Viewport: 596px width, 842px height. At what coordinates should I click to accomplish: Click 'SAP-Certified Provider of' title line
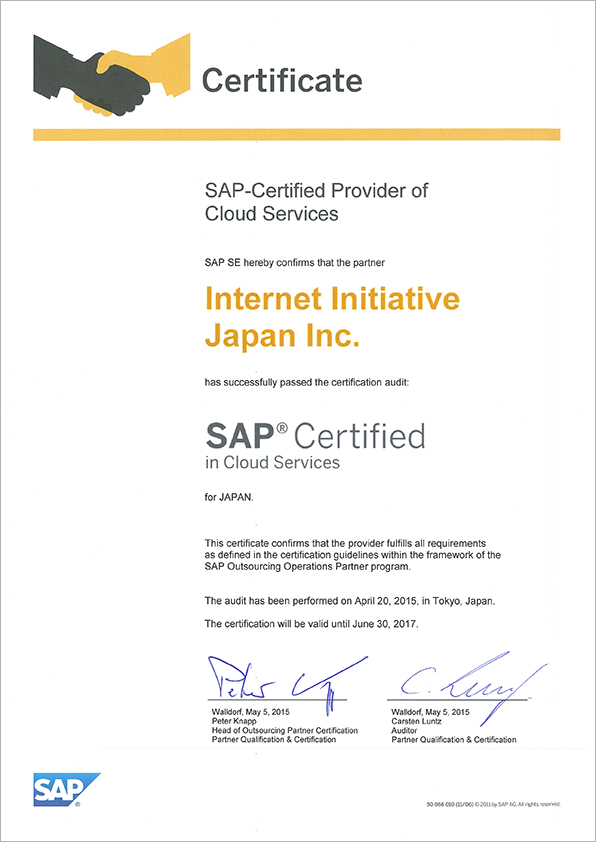tap(317, 191)
